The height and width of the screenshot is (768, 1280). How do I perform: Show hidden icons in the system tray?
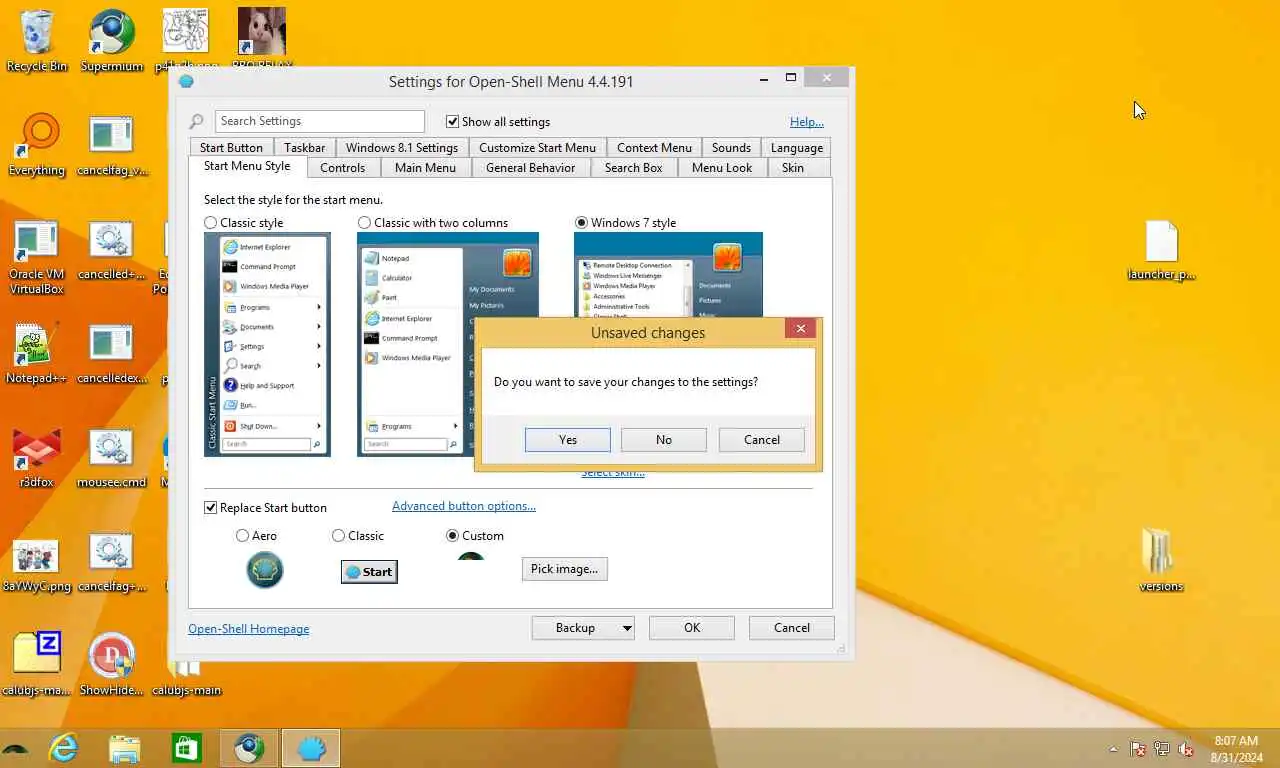click(1113, 749)
